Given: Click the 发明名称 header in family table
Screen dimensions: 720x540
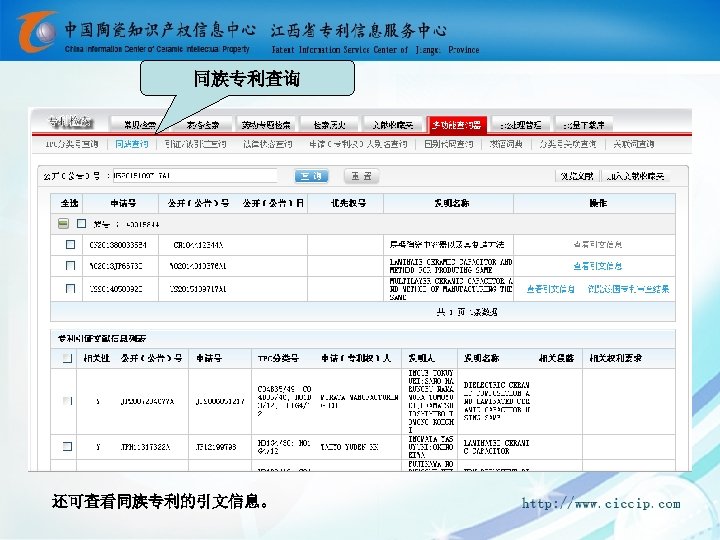Looking at the screenshot, I should click(x=451, y=203).
